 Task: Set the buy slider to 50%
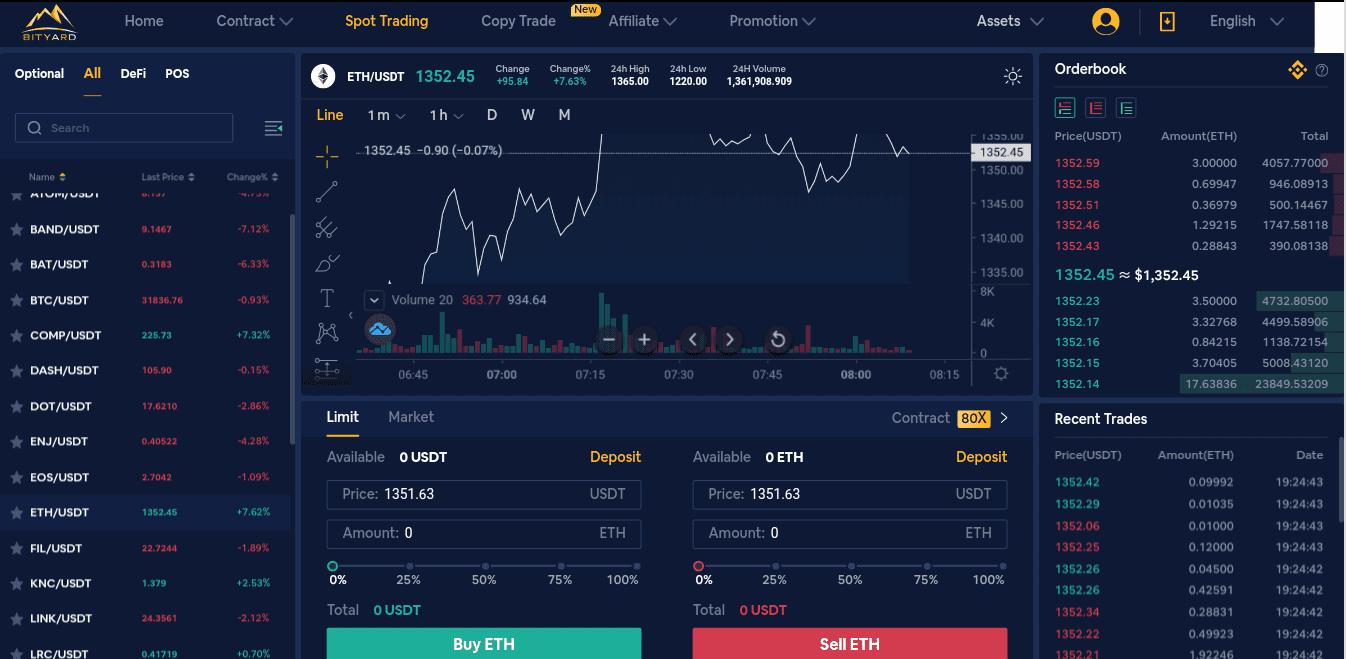tap(484, 566)
